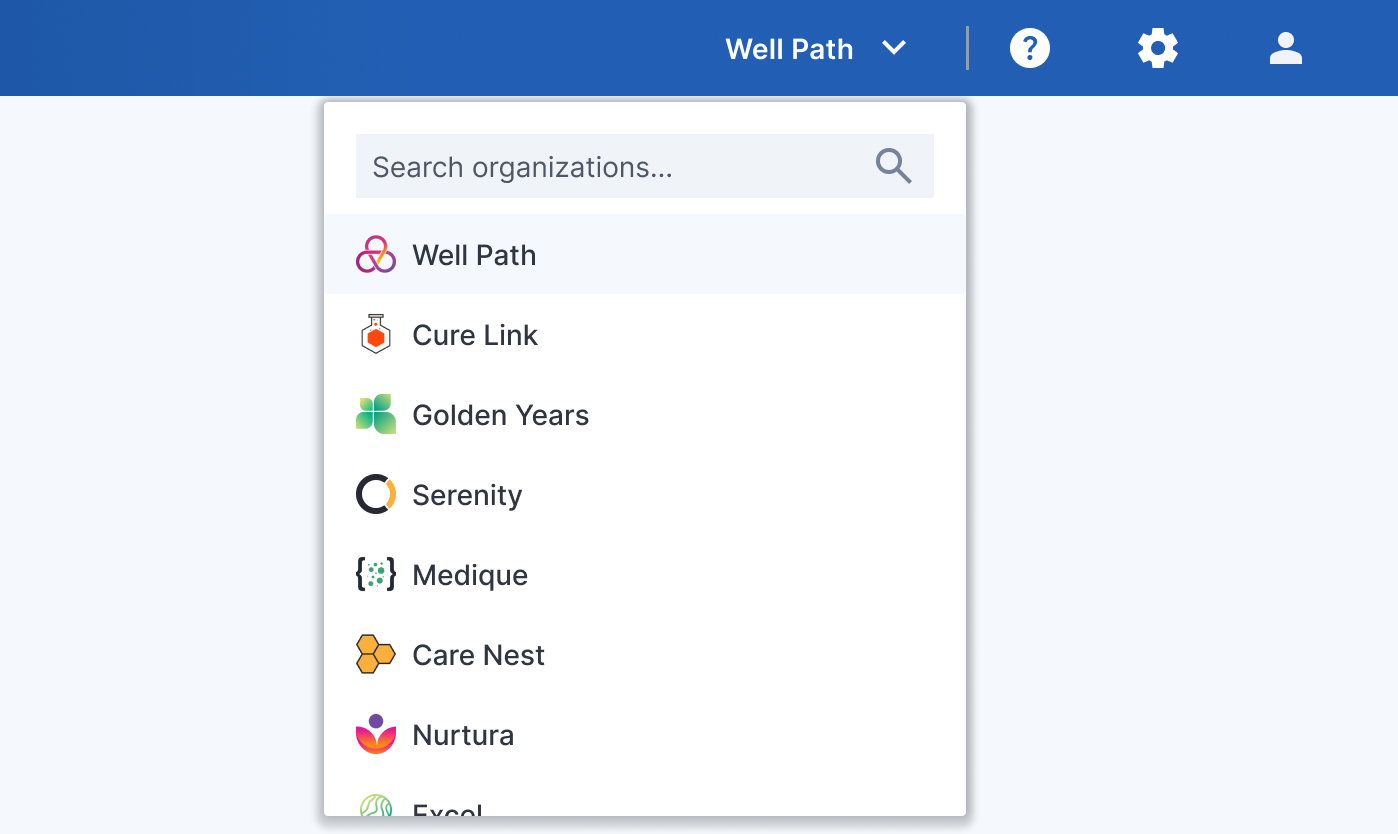Click the magnifying glass search icon
This screenshot has height=834, width=1398.
pos(893,166)
